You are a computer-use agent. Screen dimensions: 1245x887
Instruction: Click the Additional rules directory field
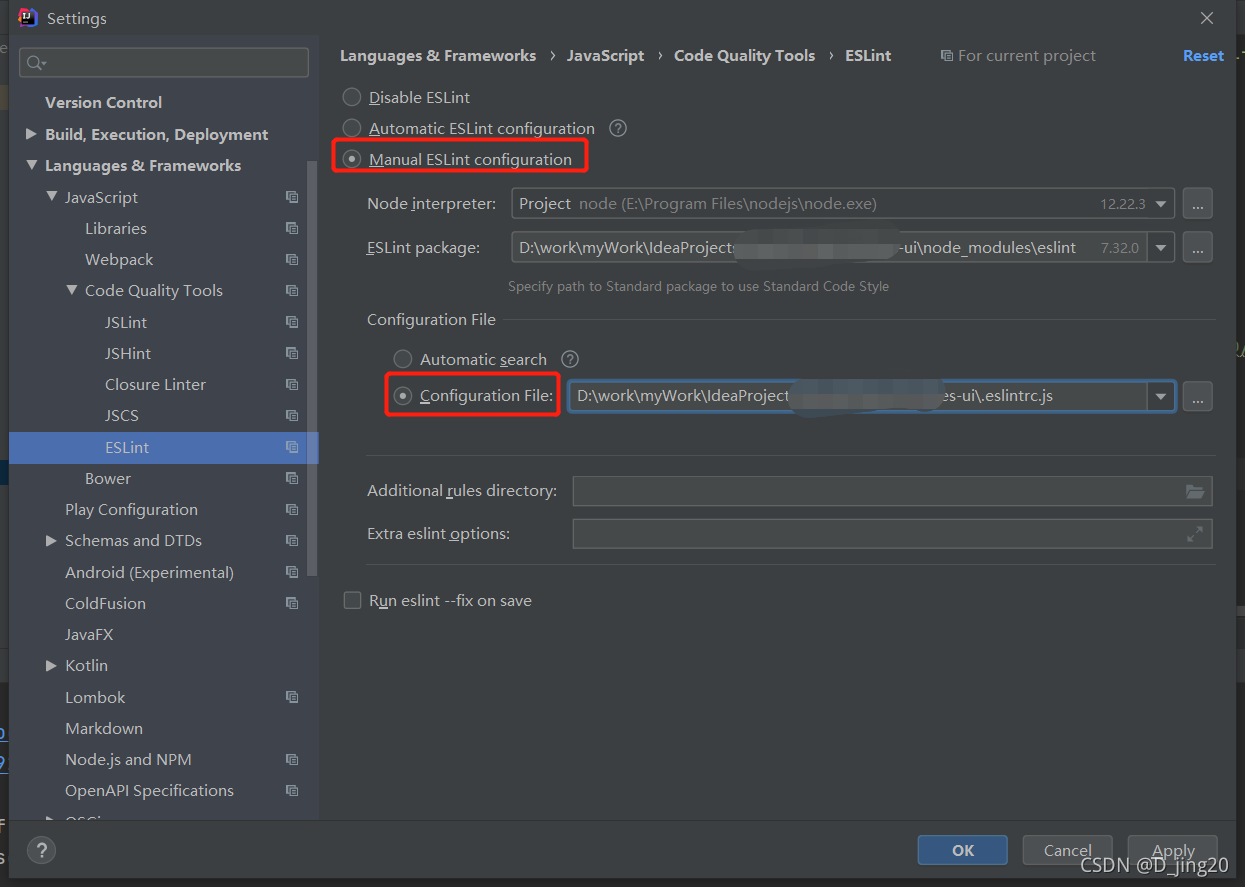pyautogui.click(x=892, y=491)
